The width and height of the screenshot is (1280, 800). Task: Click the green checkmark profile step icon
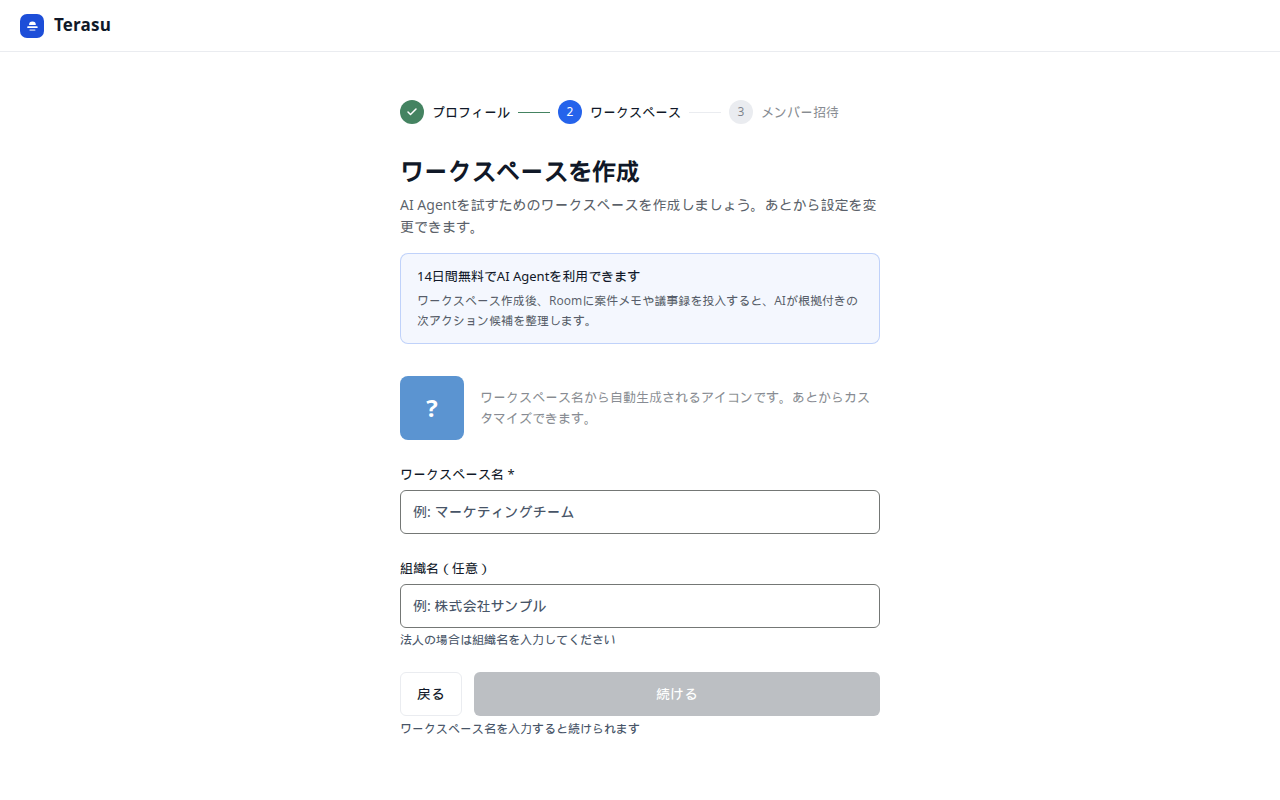click(412, 112)
